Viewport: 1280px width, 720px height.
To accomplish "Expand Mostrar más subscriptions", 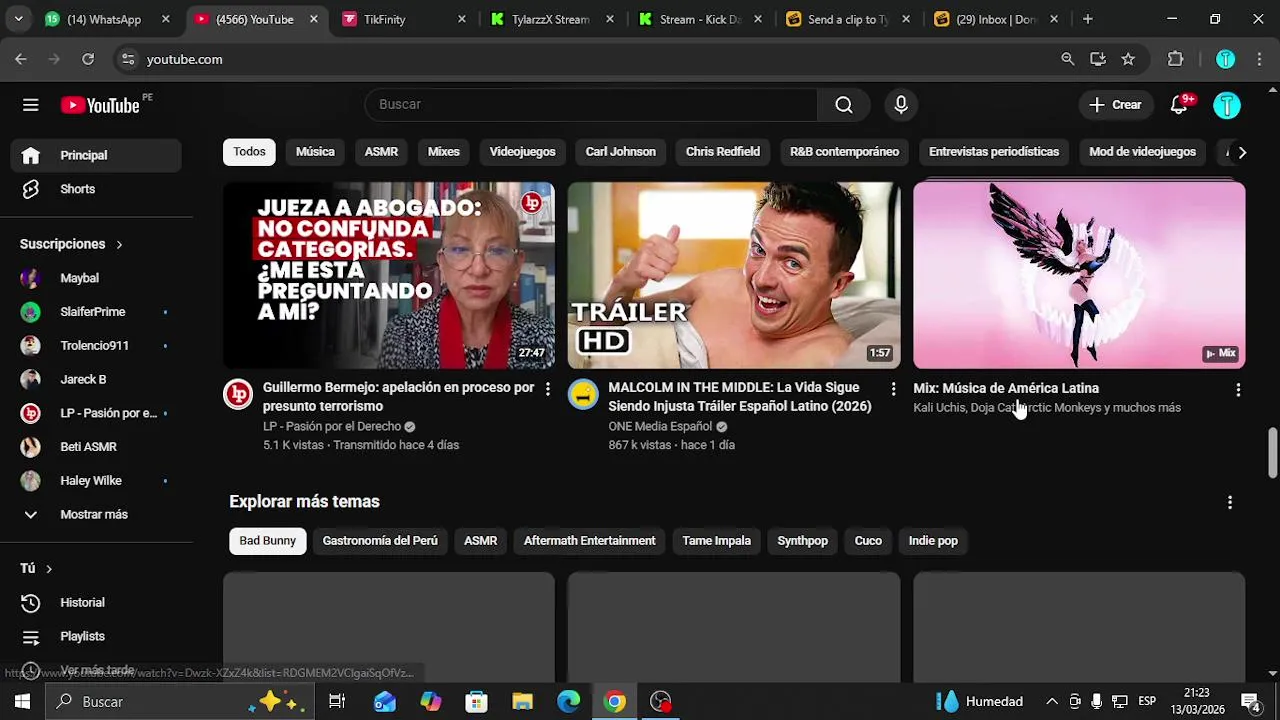I will (x=96, y=514).
